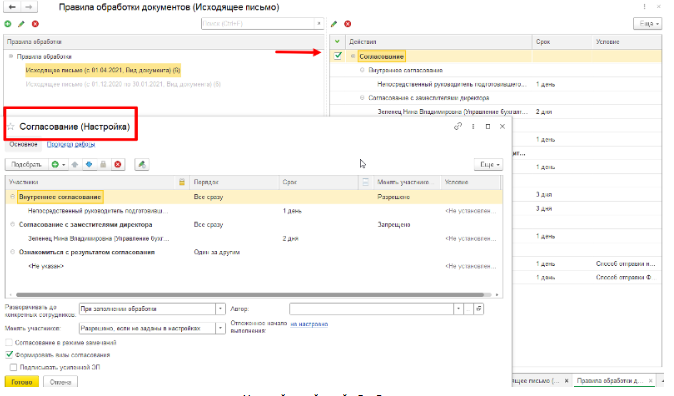674x396 pixels.
Task: Delete action with red cross above Действия table
Action: point(347,24)
